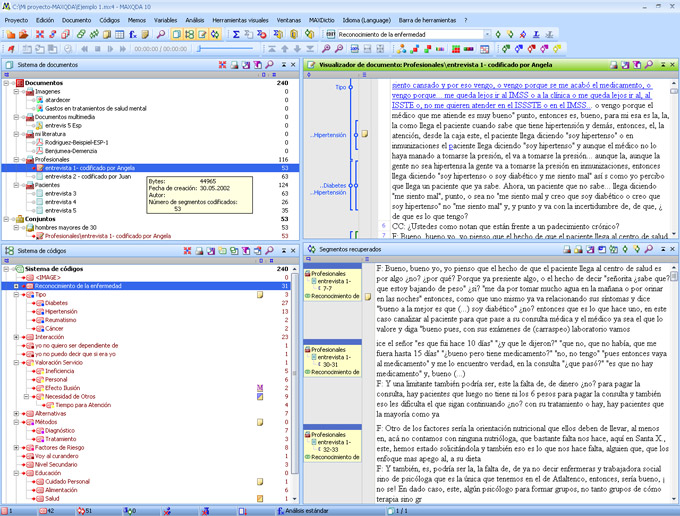This screenshot has width=680, height=516.
Task: Open the table overview grid icon
Action: 120,34
